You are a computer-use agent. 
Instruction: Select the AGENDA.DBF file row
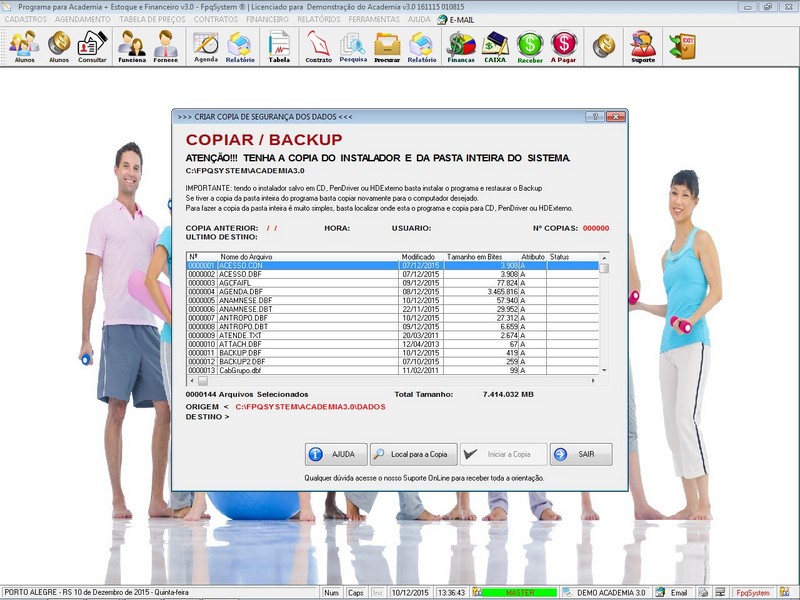click(x=392, y=291)
